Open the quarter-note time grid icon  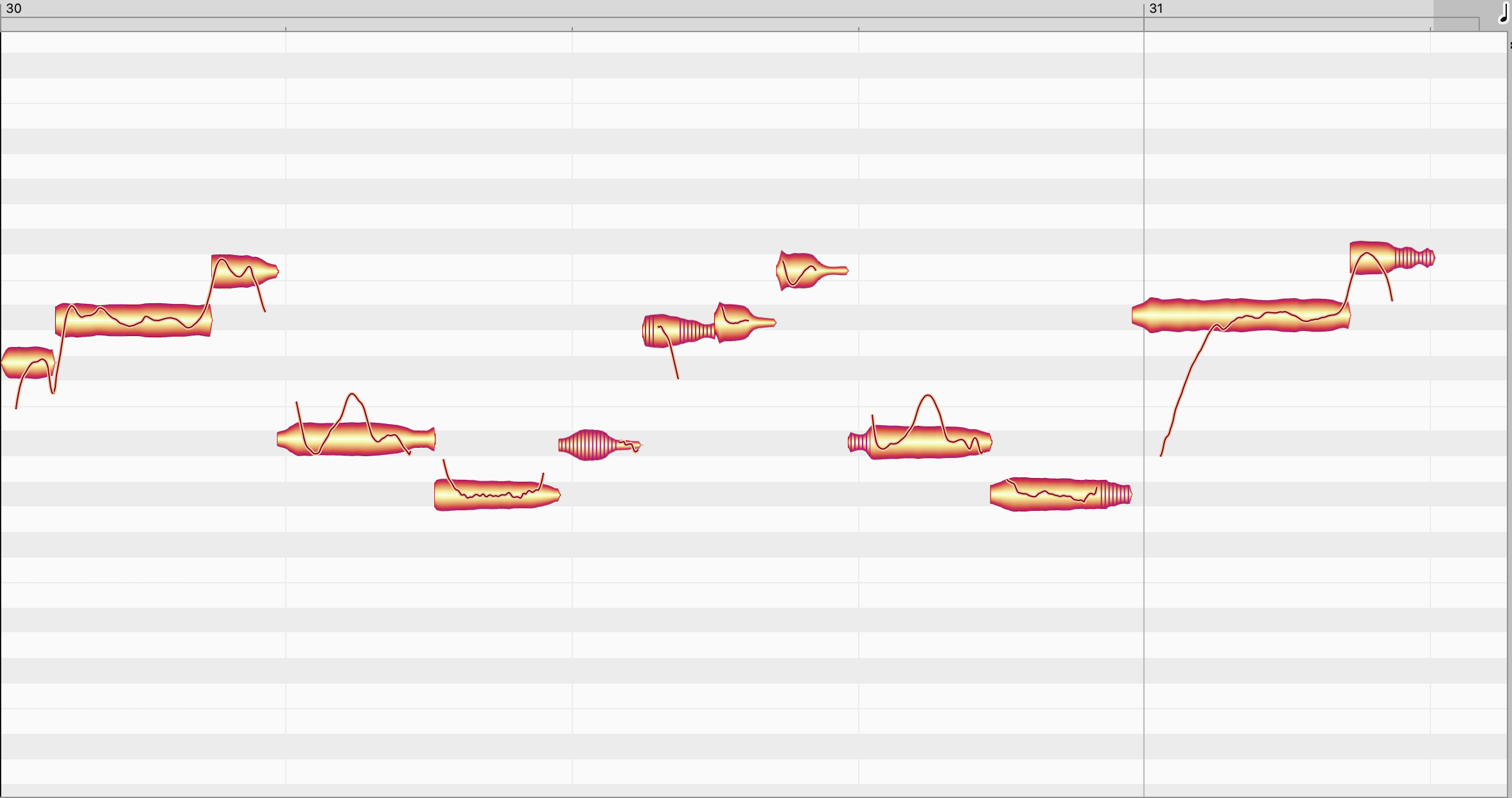(x=1503, y=13)
